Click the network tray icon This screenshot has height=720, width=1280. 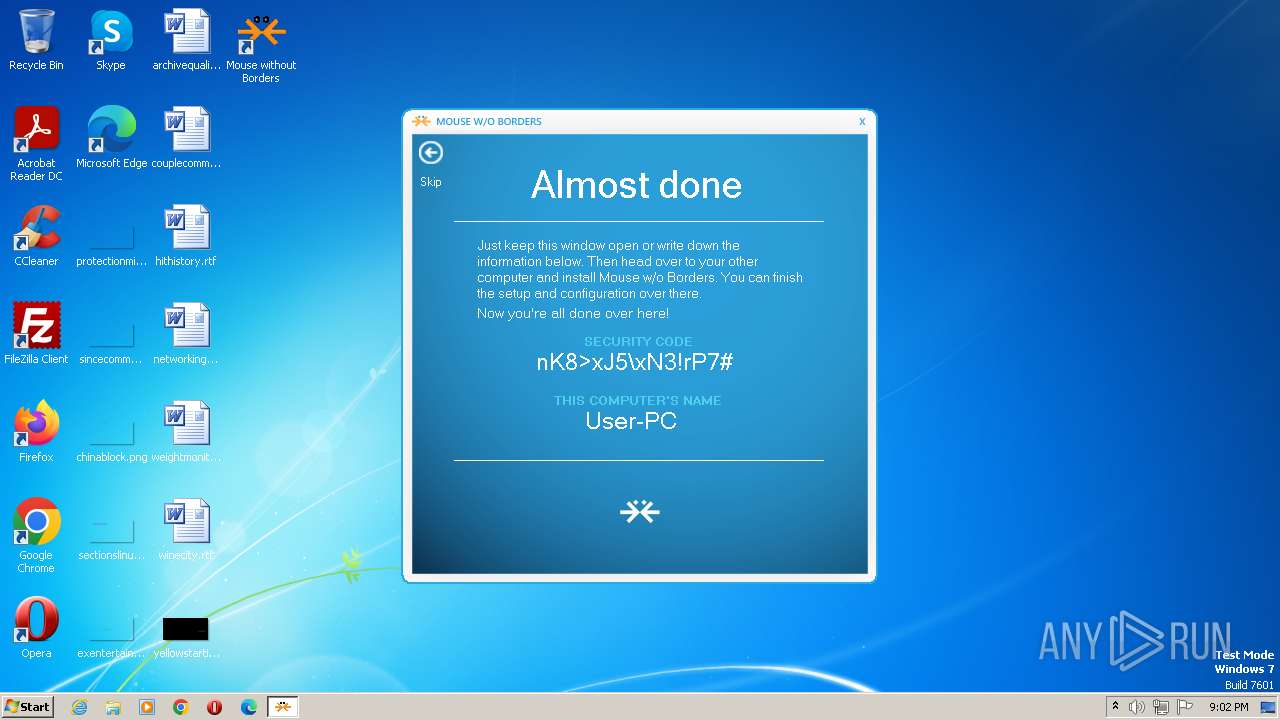1161,707
